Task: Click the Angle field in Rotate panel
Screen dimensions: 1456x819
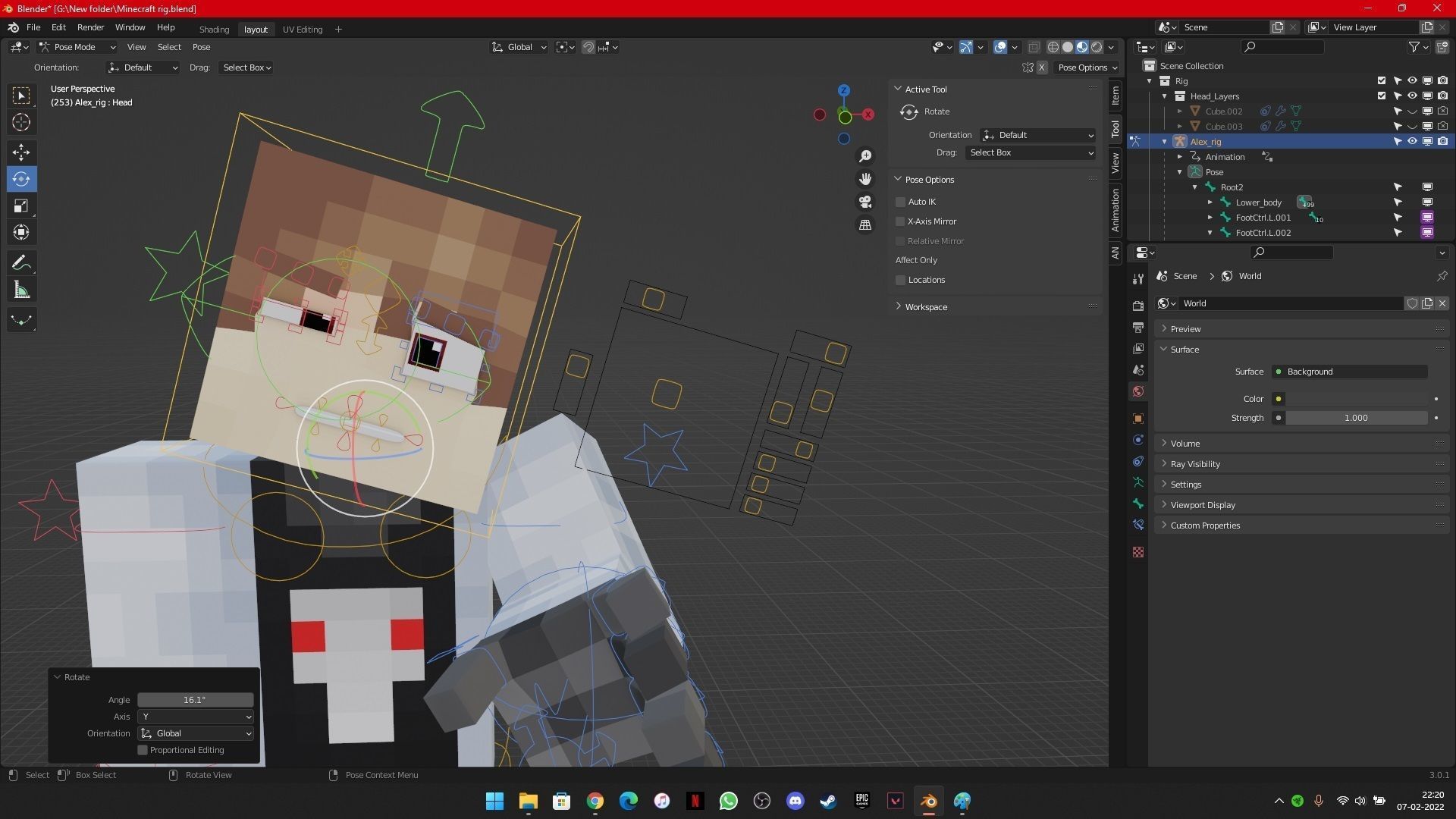Action: 196,700
